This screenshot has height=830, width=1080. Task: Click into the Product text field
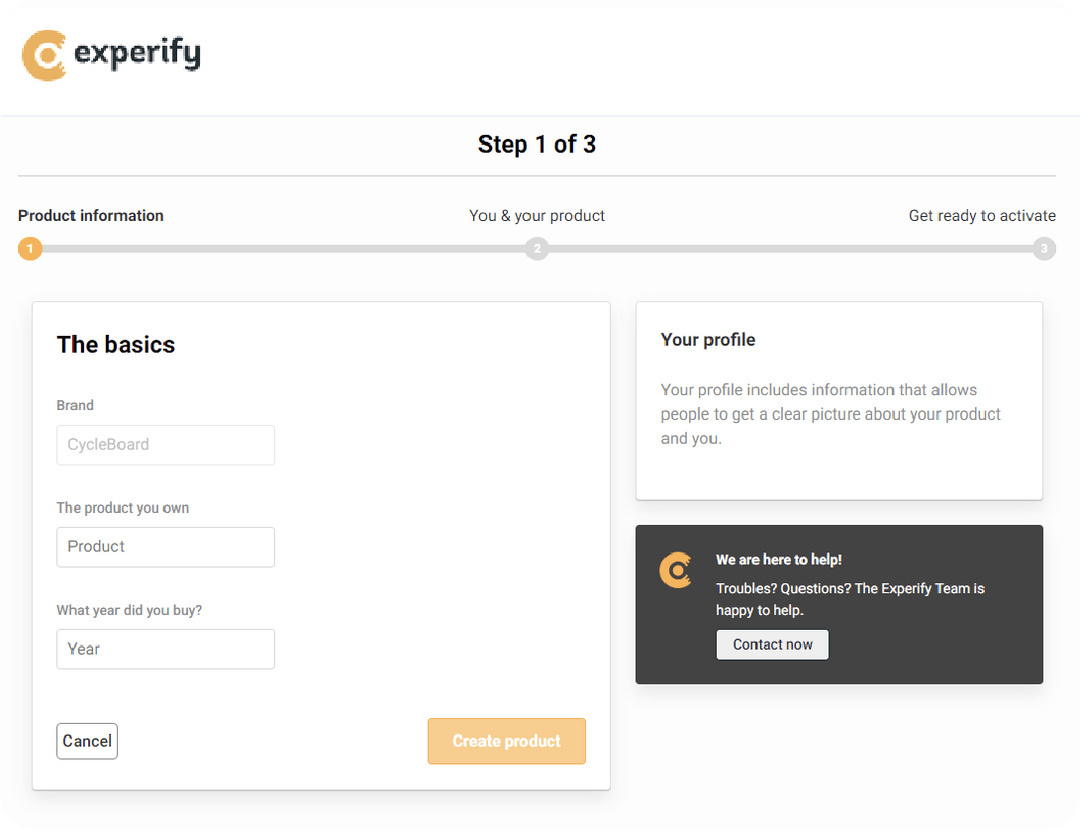coord(165,547)
